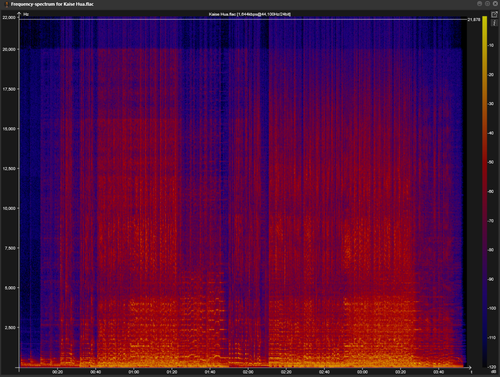This screenshot has height=377, width=500.
Task: Click the -50 dB scale label
Action: [x=491, y=162]
